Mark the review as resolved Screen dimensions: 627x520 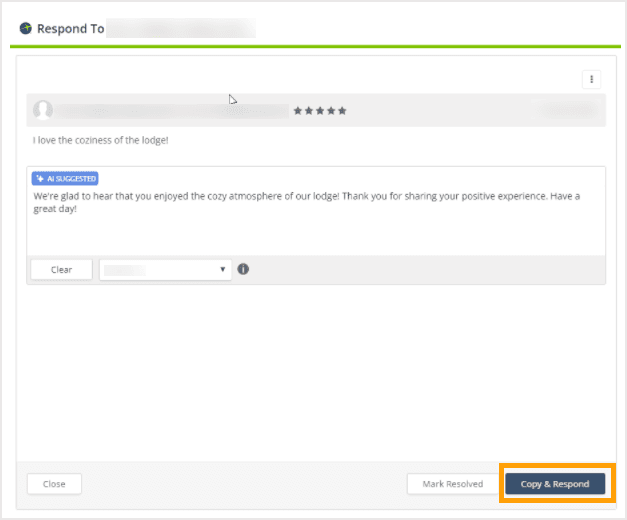coord(452,484)
